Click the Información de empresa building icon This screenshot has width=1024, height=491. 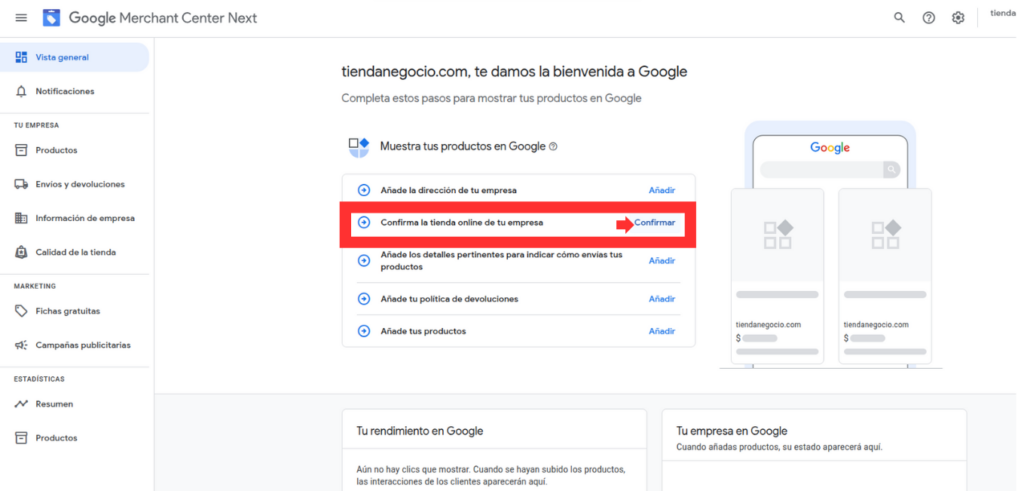(x=22, y=218)
